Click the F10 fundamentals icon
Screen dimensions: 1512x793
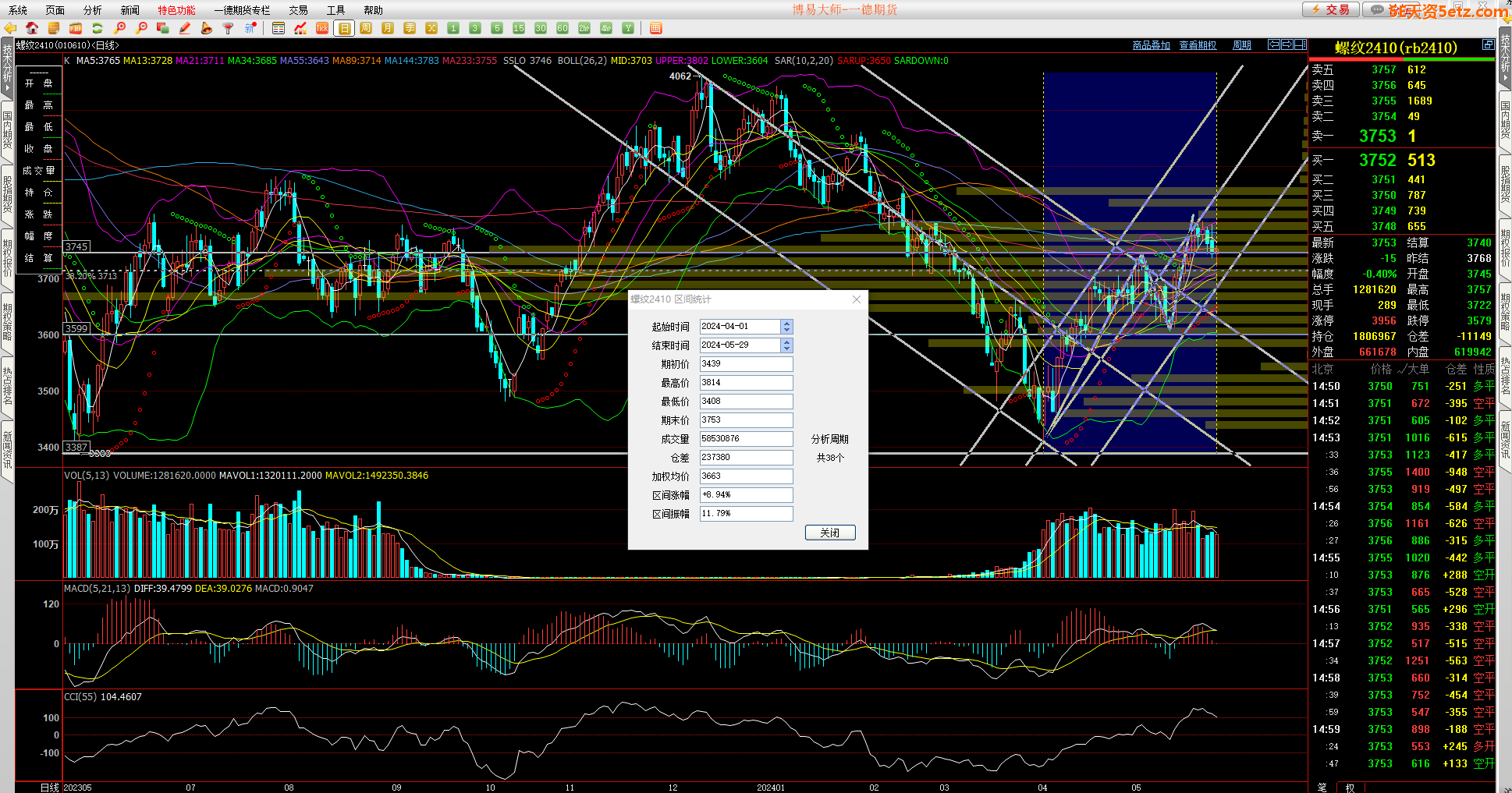pos(76,28)
